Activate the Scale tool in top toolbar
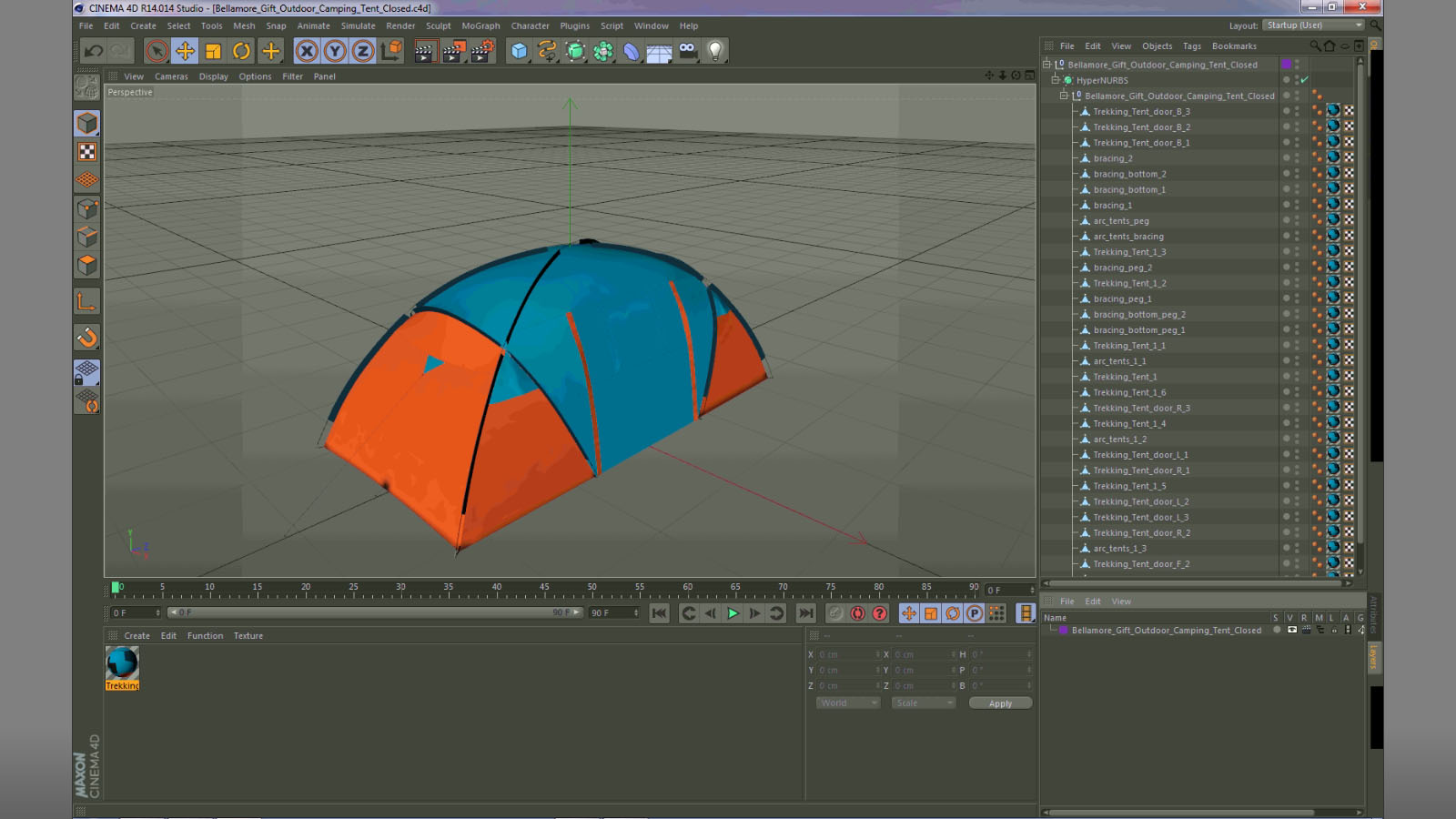Image resolution: width=1456 pixels, height=819 pixels. coord(213,51)
